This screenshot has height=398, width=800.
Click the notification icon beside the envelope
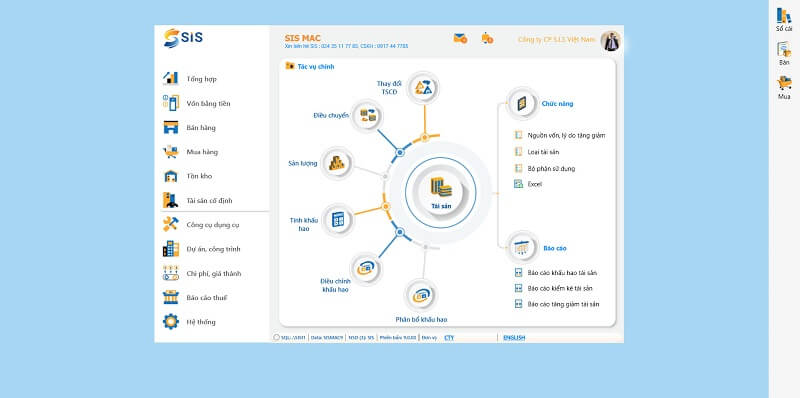(x=487, y=38)
